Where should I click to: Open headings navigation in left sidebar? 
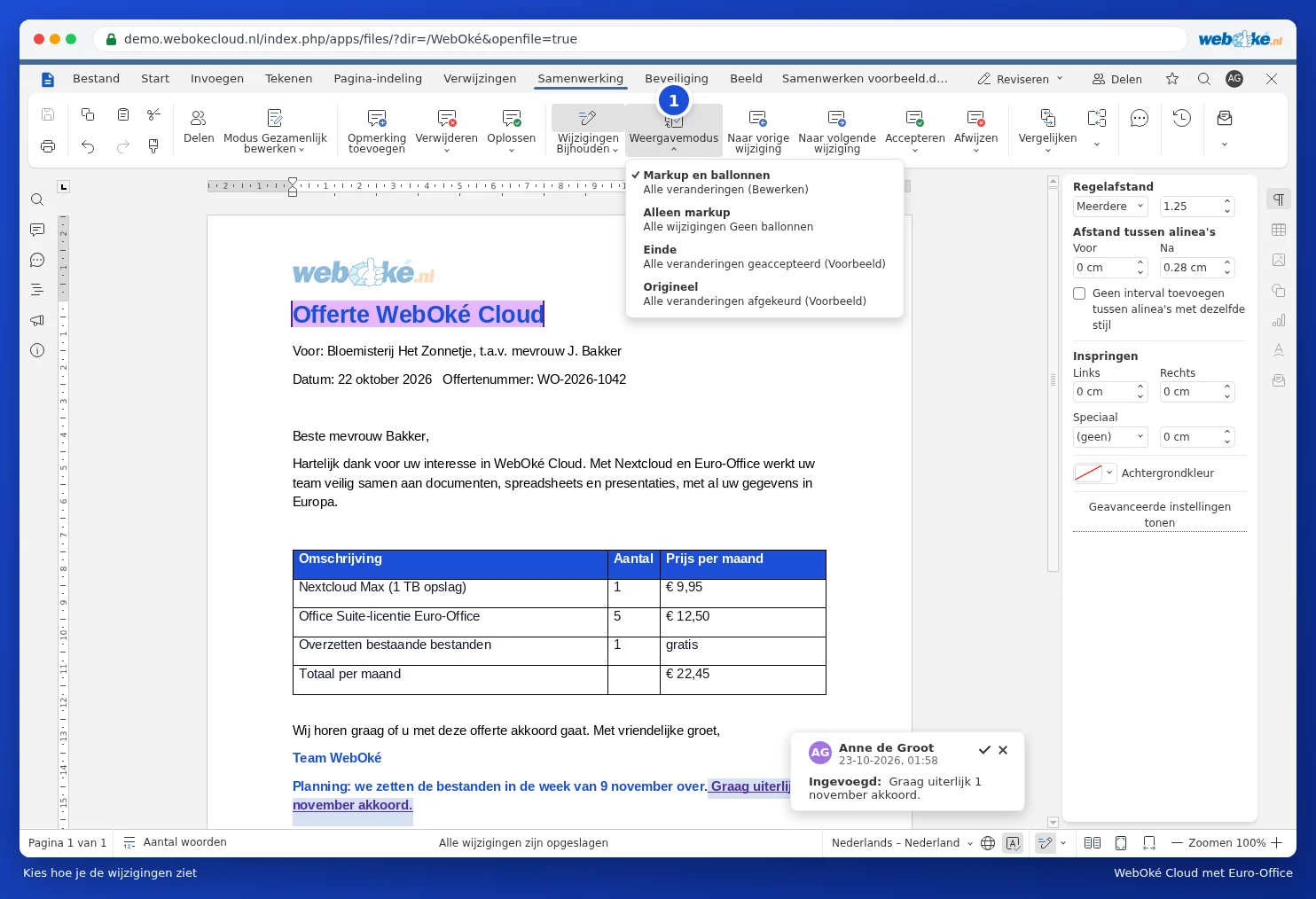pyautogui.click(x=37, y=290)
